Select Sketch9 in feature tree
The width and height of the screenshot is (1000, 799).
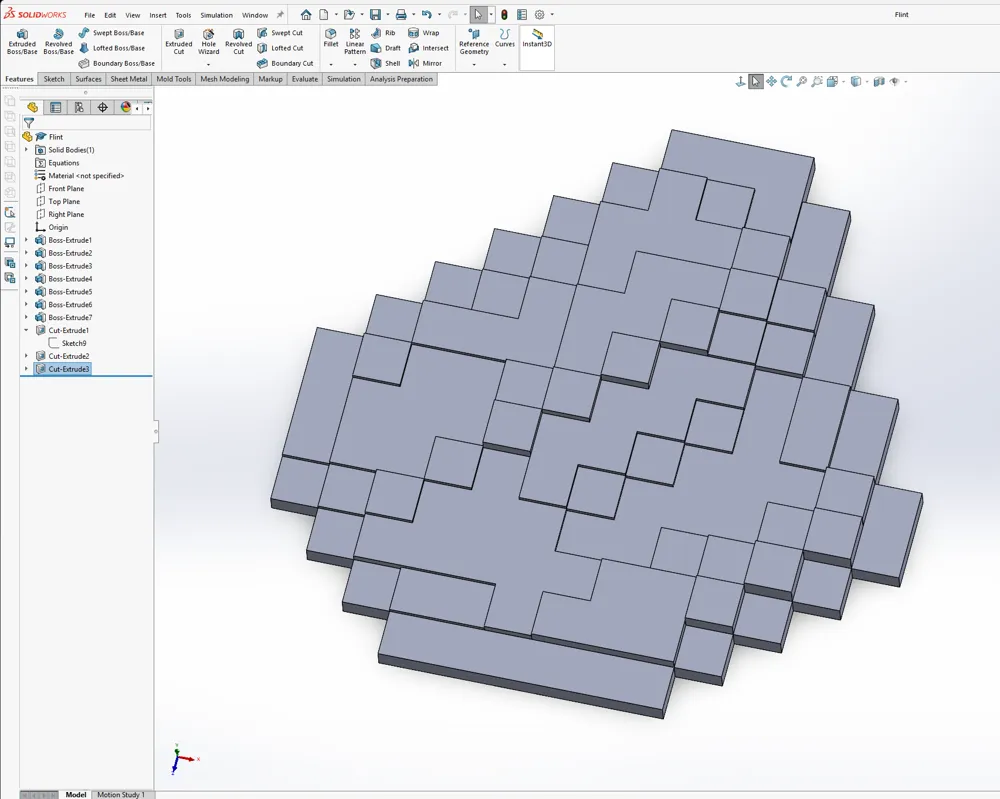[x=68, y=343]
